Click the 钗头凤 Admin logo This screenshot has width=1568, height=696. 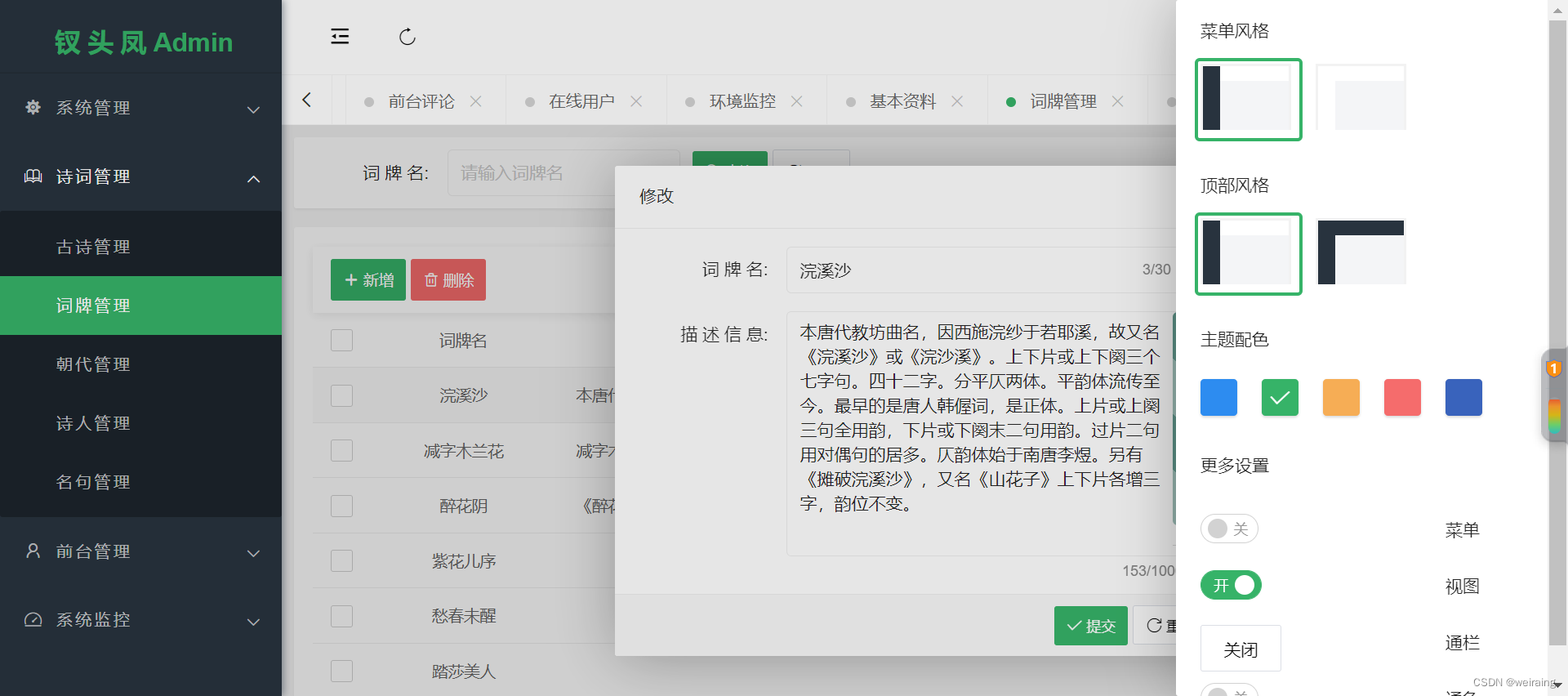coord(144,42)
